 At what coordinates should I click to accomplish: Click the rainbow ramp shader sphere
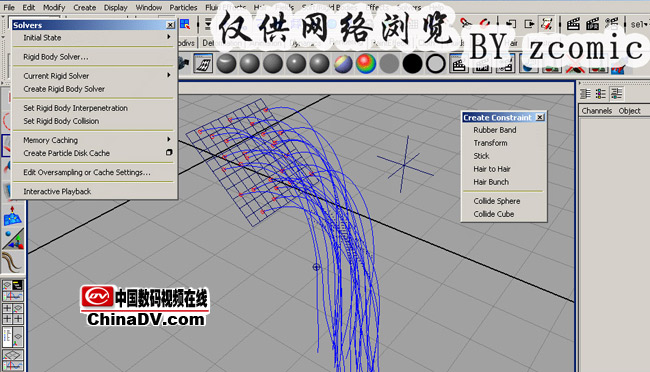(366, 64)
